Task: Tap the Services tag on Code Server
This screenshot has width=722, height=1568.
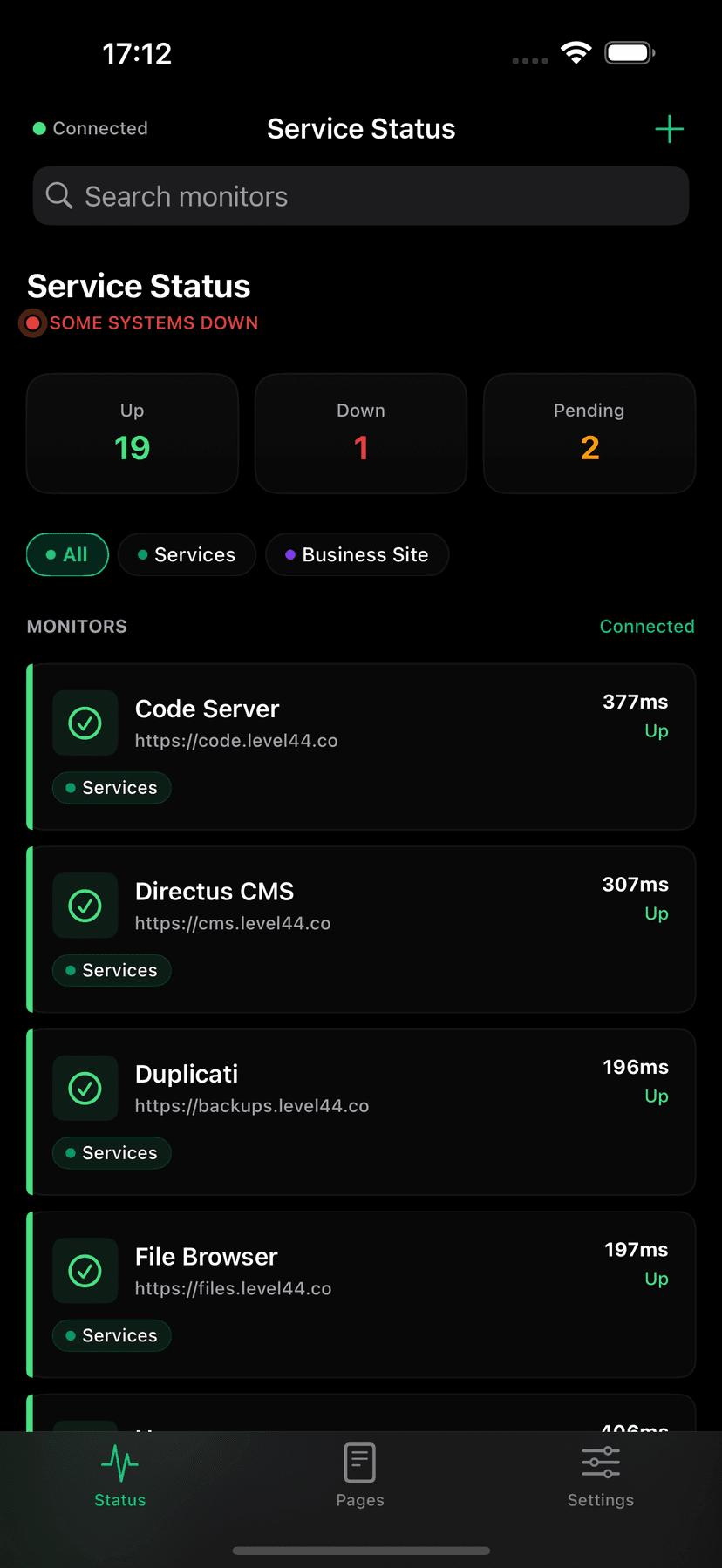Action: [x=112, y=788]
